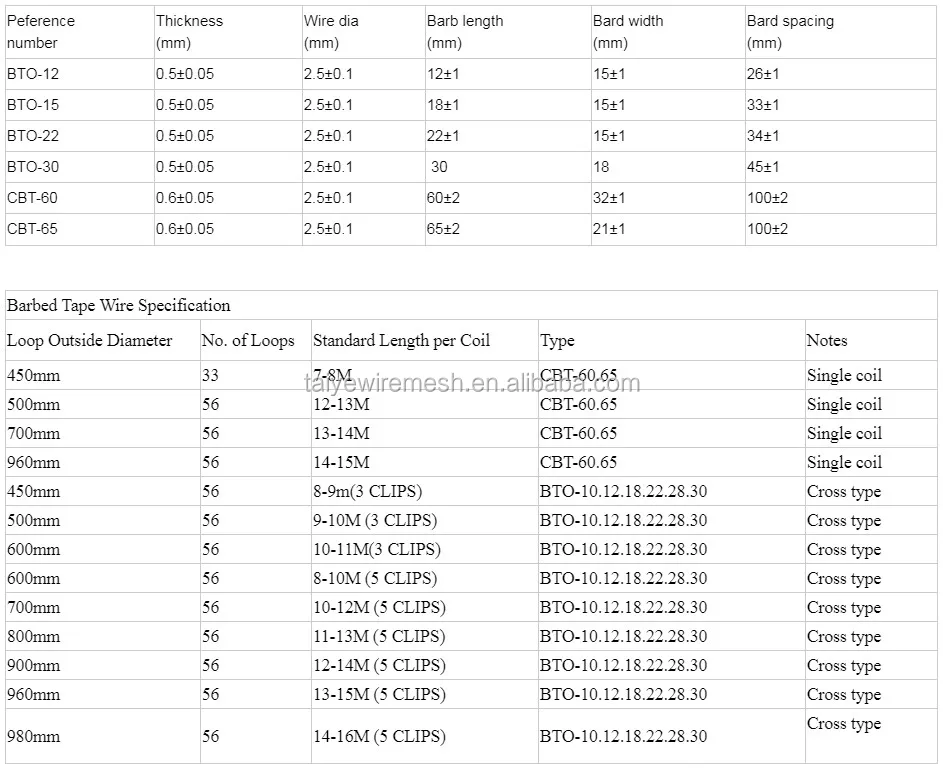Select the CBT-65 reference number cell
Image resolution: width=943 pixels, height=768 pixels.
point(33,229)
